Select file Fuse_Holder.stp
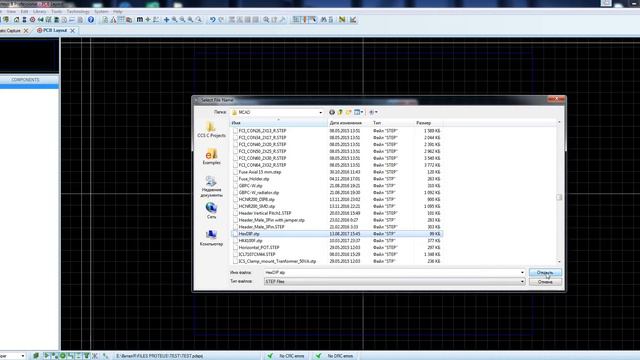Image resolution: width=640 pixels, height=360 pixels. [254, 179]
